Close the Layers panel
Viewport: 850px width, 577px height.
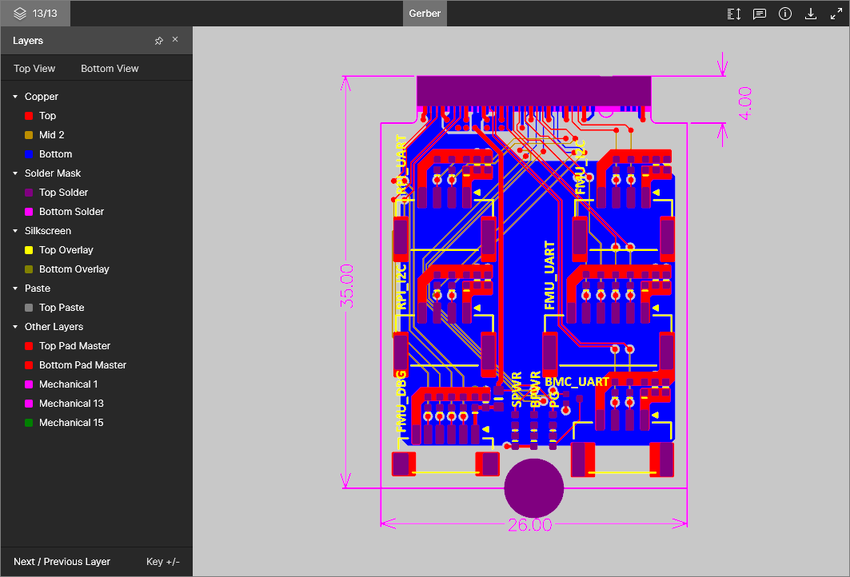point(175,40)
